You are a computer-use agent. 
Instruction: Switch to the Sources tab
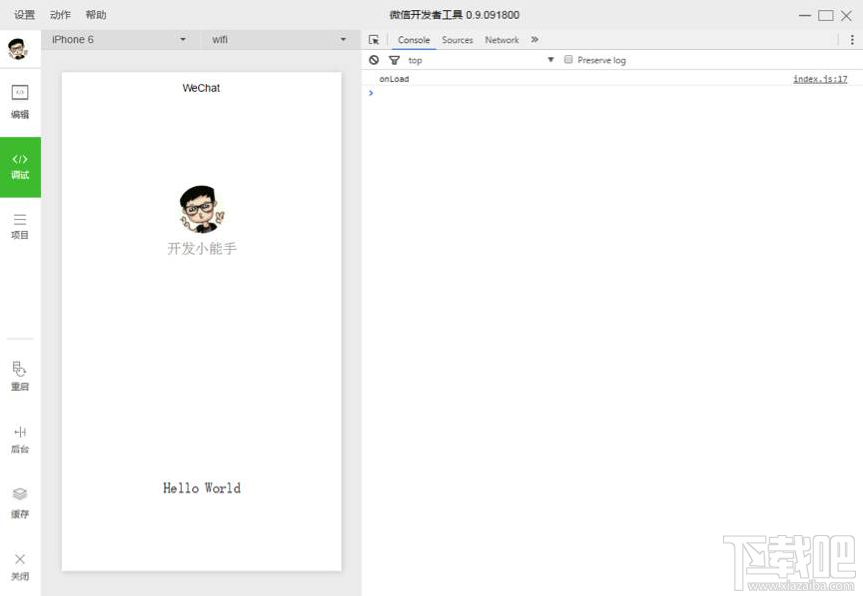pyautogui.click(x=457, y=40)
